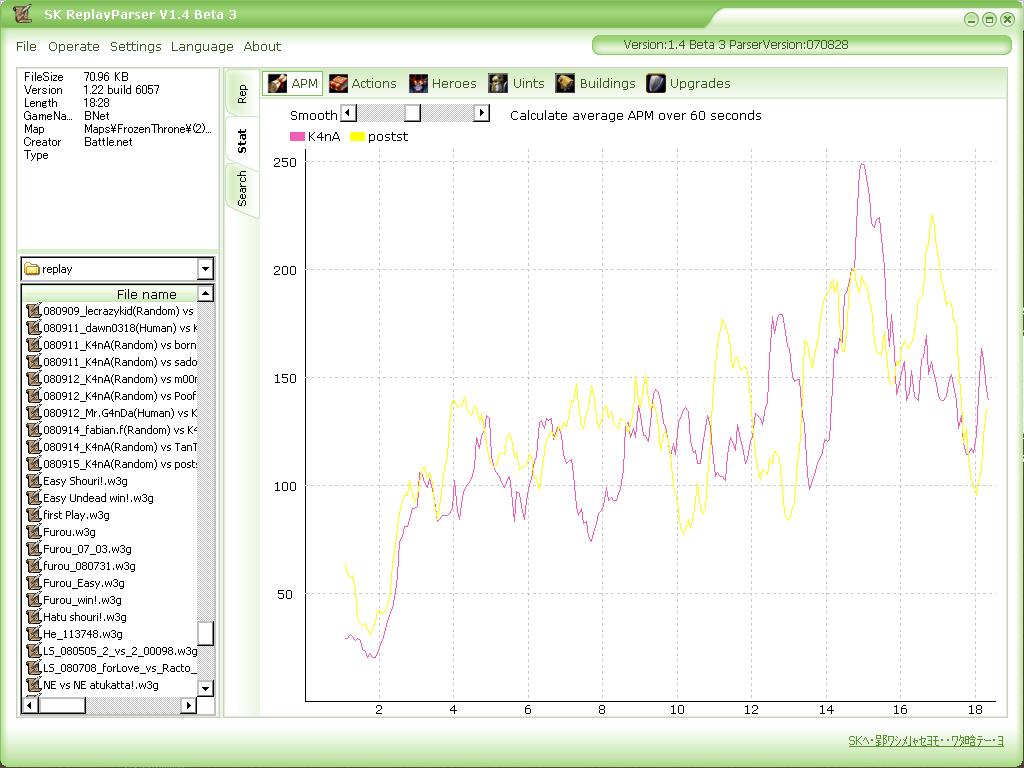Switch to the Search side tab

242,188
